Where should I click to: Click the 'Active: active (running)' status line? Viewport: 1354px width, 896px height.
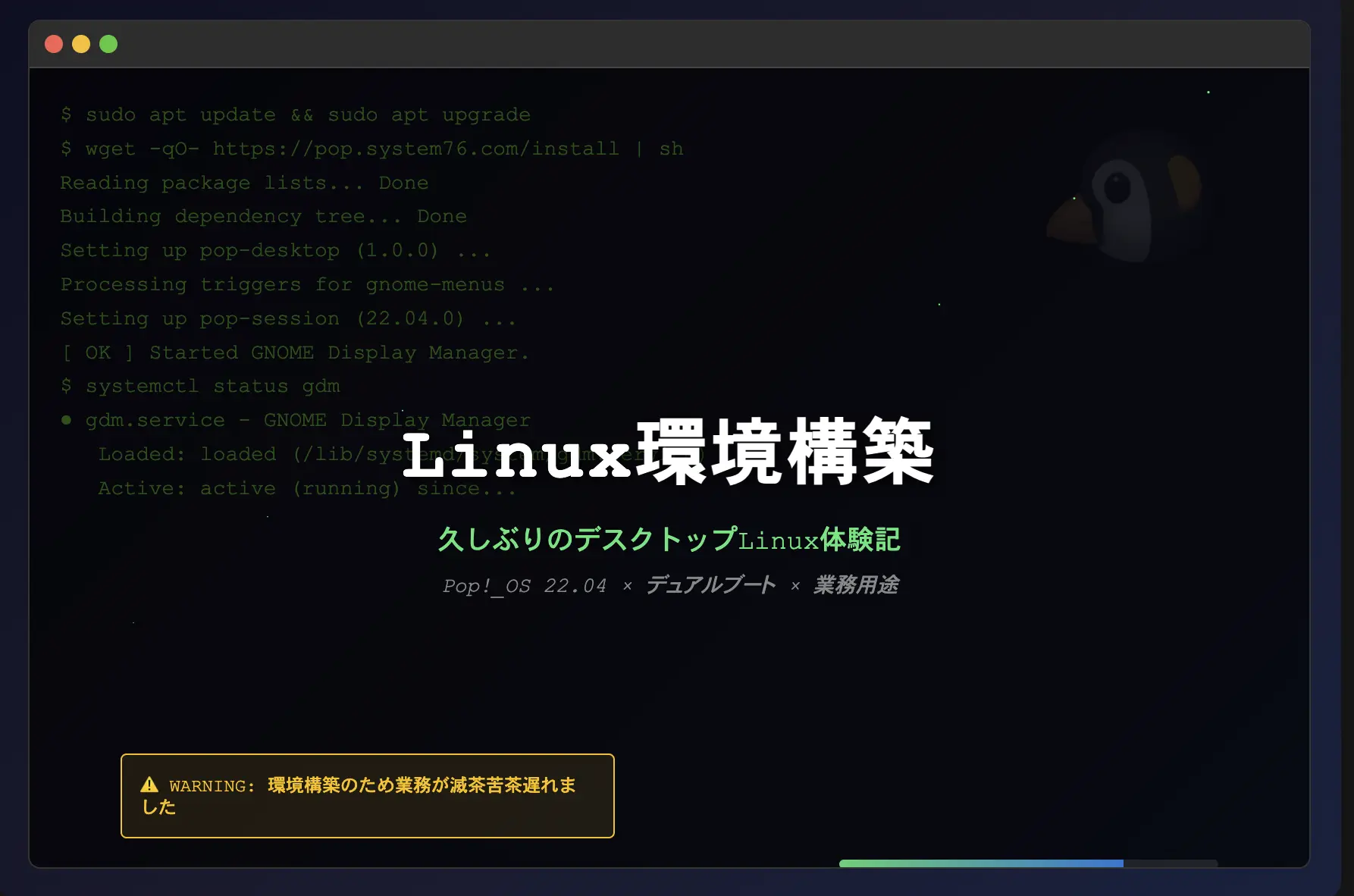[307, 488]
